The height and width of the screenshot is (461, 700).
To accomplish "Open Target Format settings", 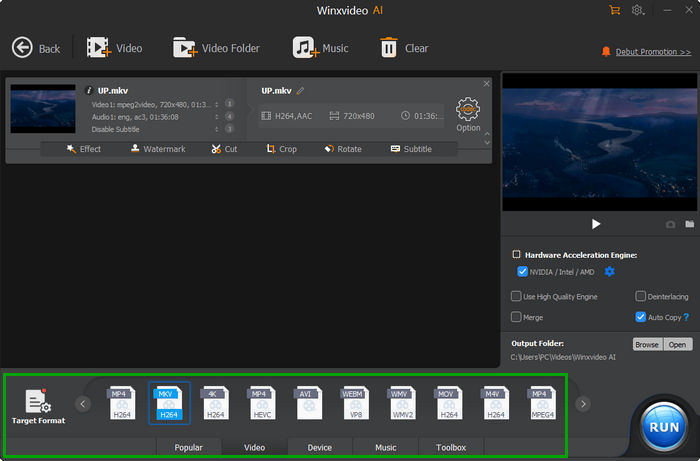I will pos(38,406).
